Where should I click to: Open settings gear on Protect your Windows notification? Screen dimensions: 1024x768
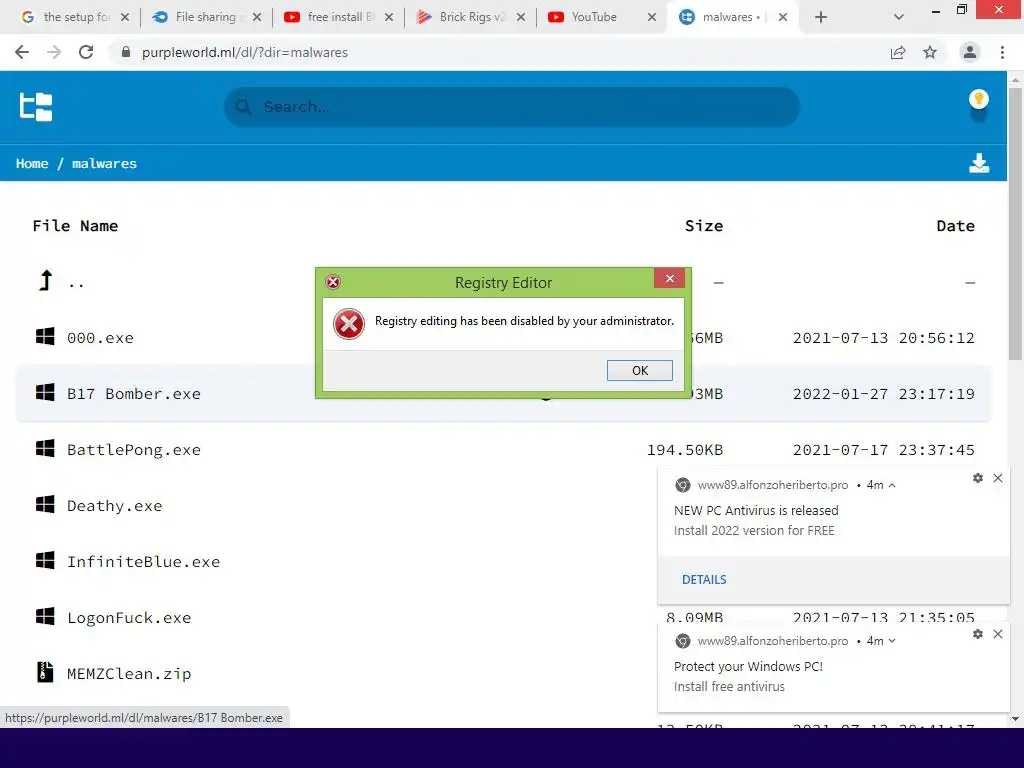(x=978, y=634)
